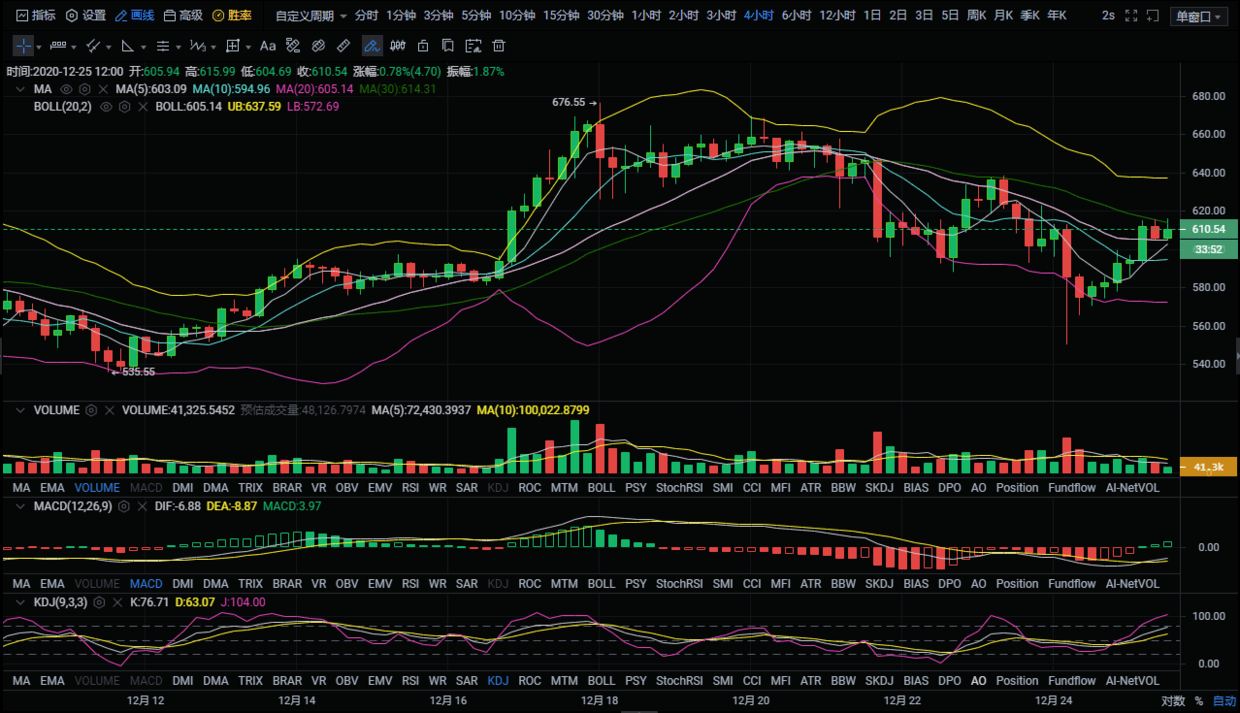
Task: Click the 指标 indicators button
Action: point(35,16)
